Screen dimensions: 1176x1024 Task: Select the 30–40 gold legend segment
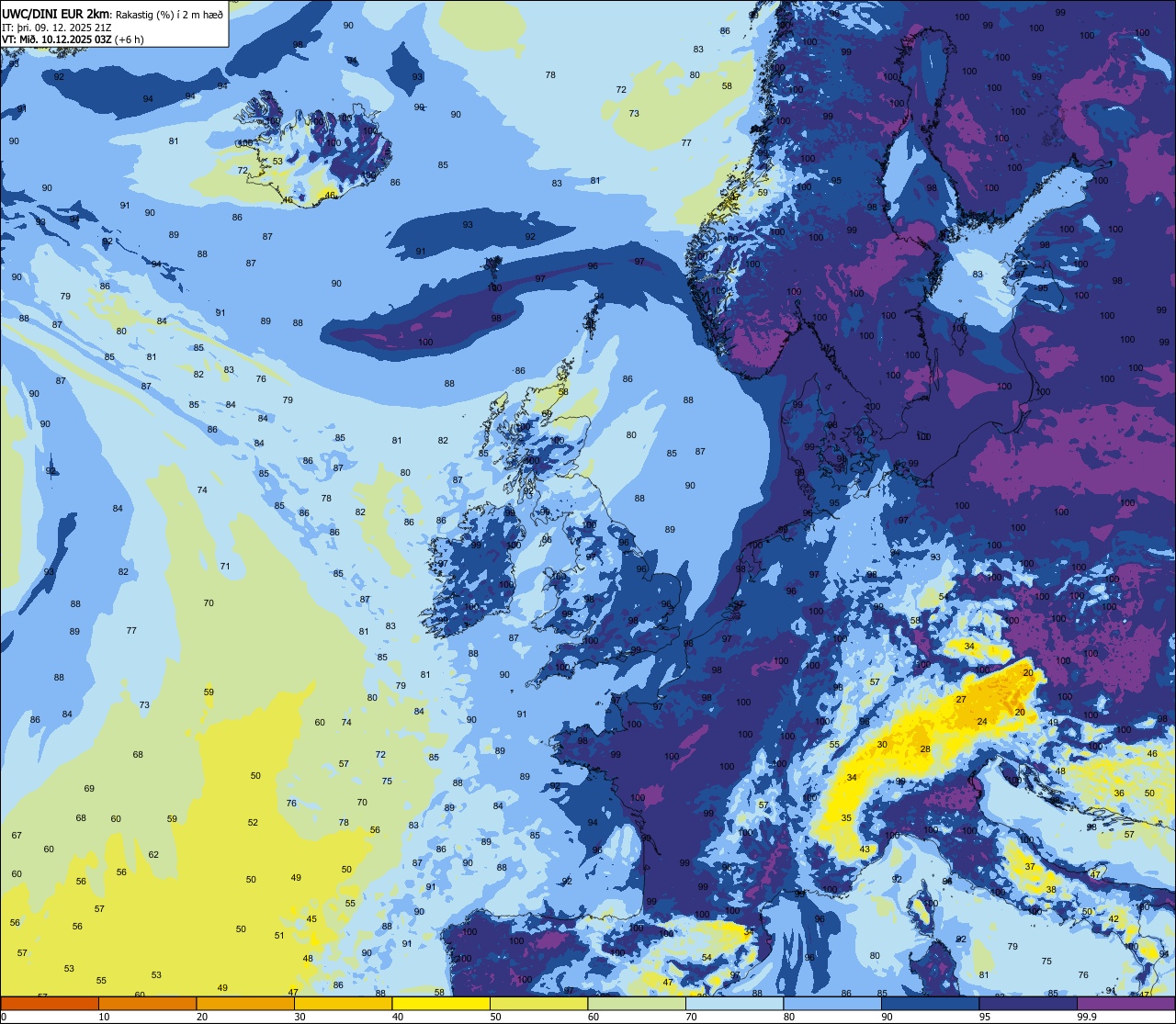click(343, 1003)
